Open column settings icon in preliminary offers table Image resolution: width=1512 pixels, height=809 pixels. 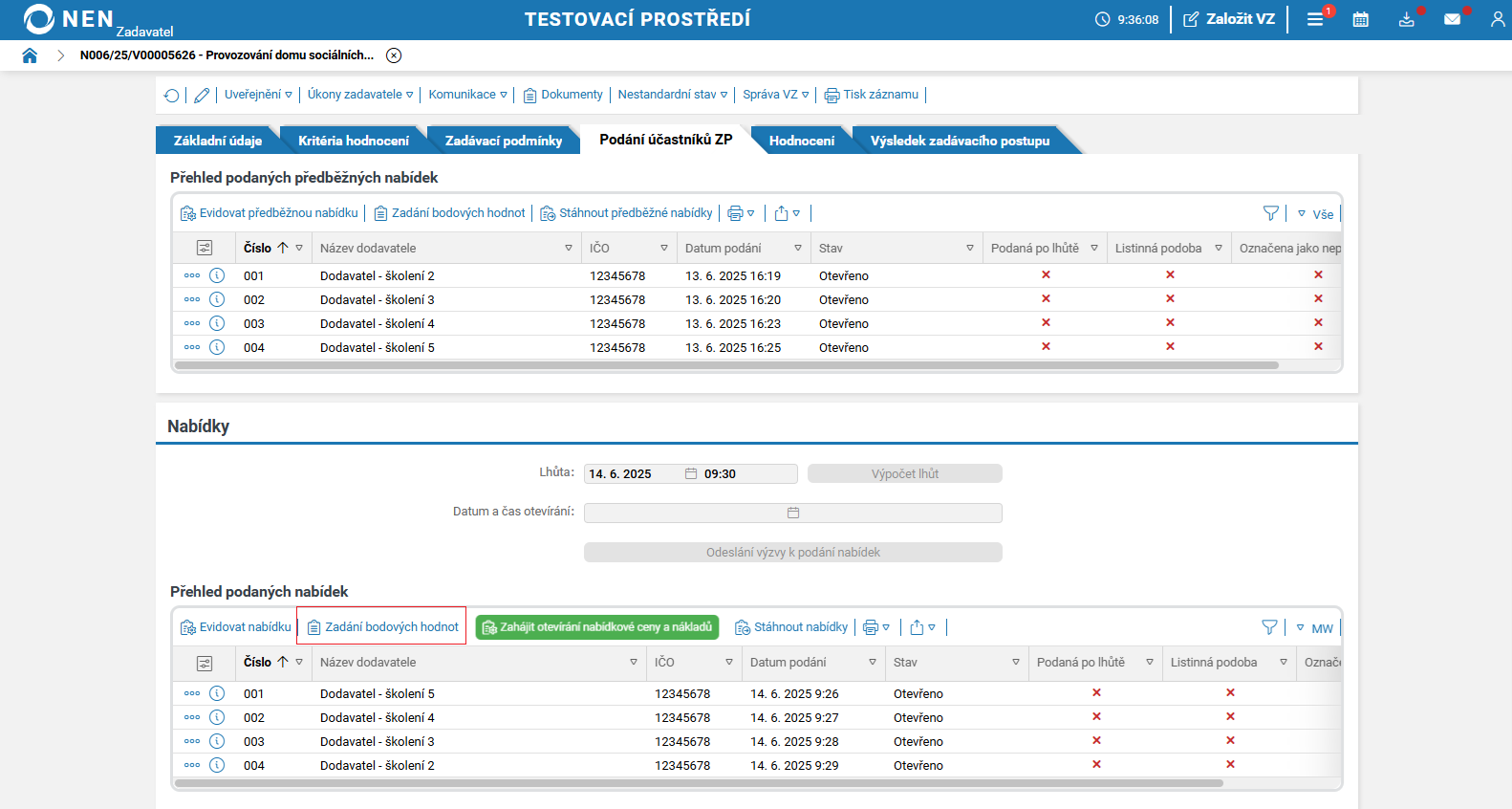pos(205,248)
